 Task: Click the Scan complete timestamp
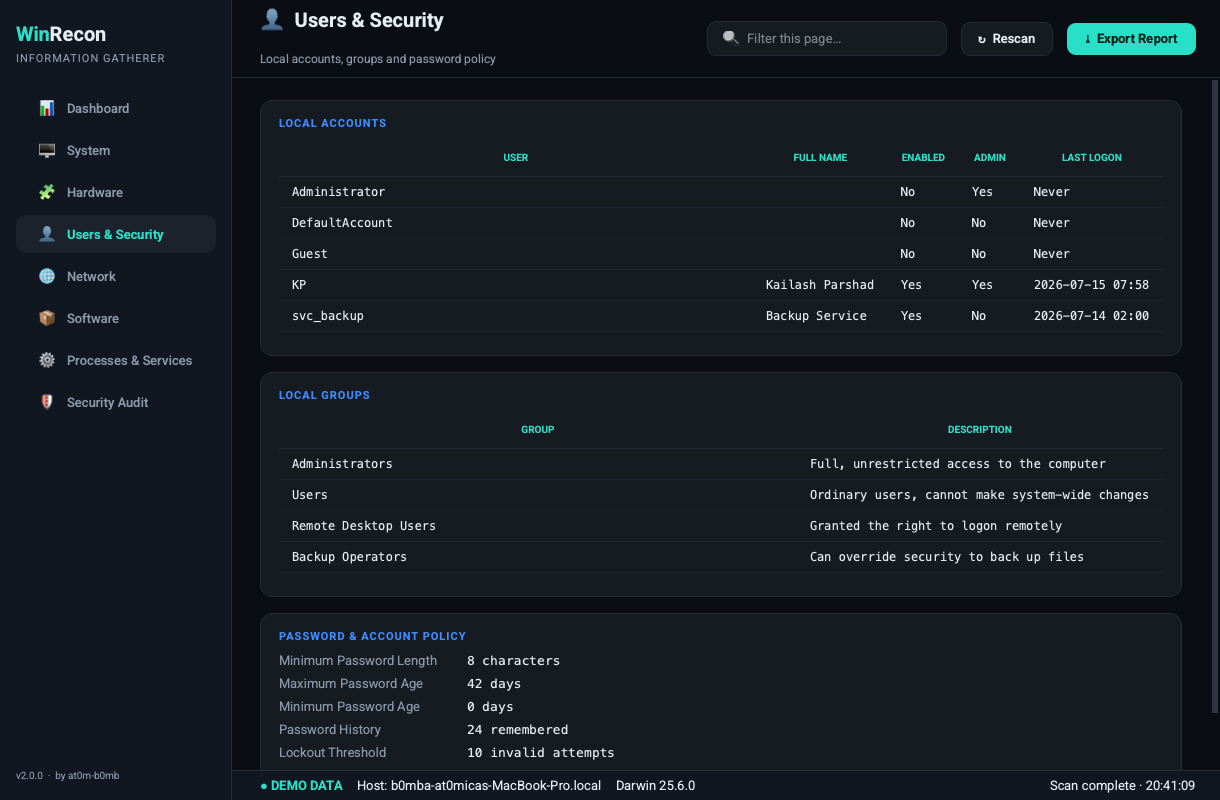(1123, 786)
